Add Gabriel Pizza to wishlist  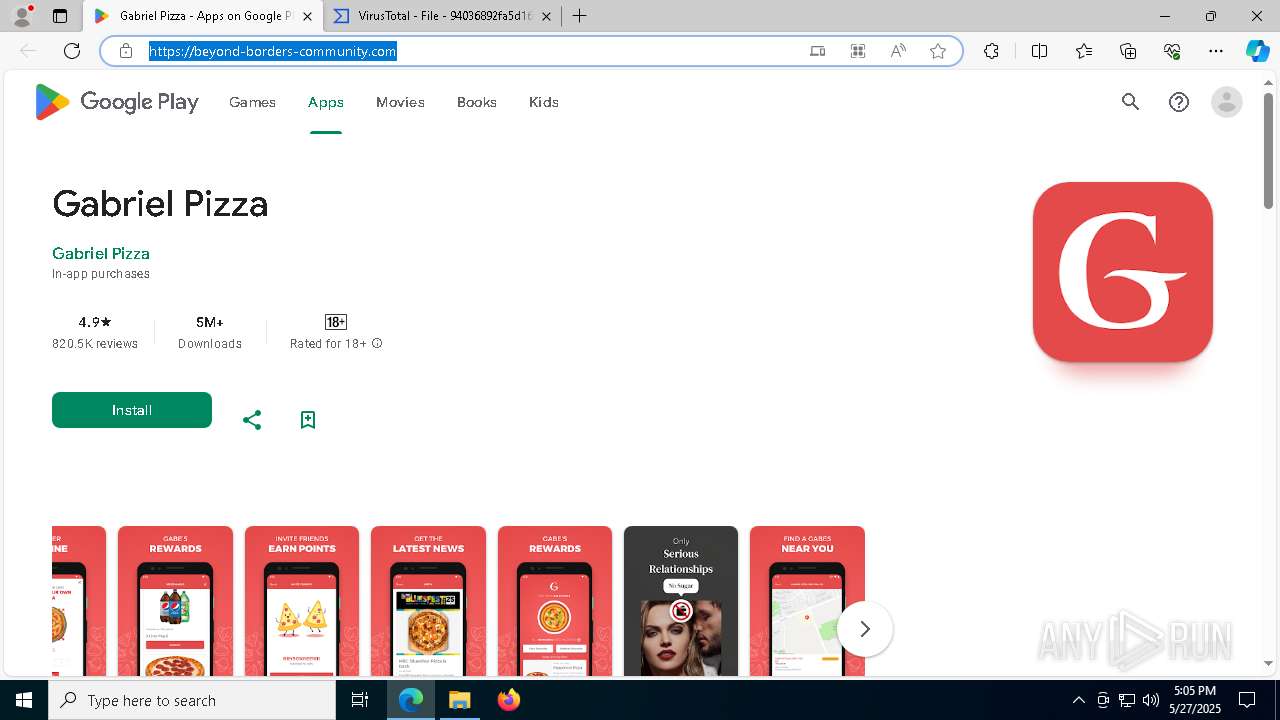[x=308, y=420]
